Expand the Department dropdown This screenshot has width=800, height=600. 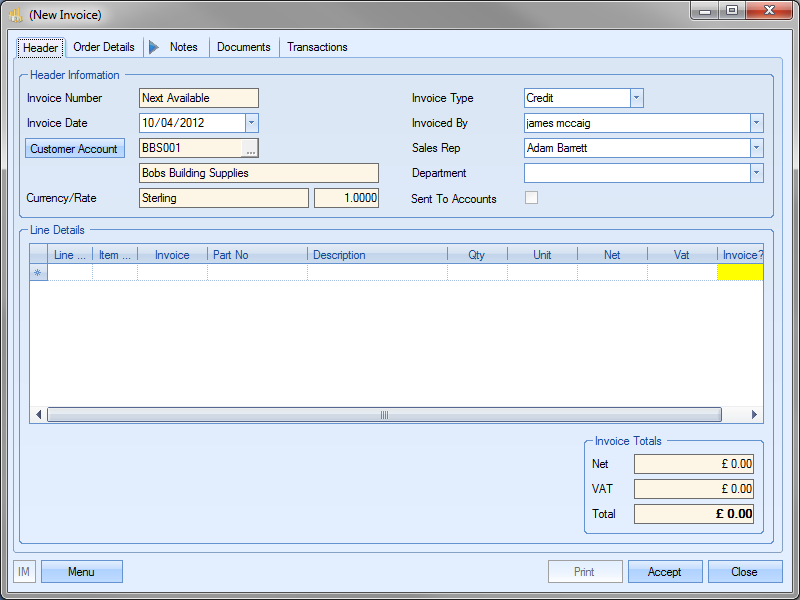[756, 173]
